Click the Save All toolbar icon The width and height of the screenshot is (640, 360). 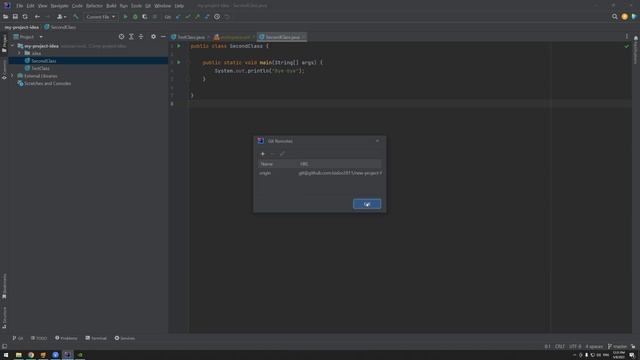coord(15,17)
